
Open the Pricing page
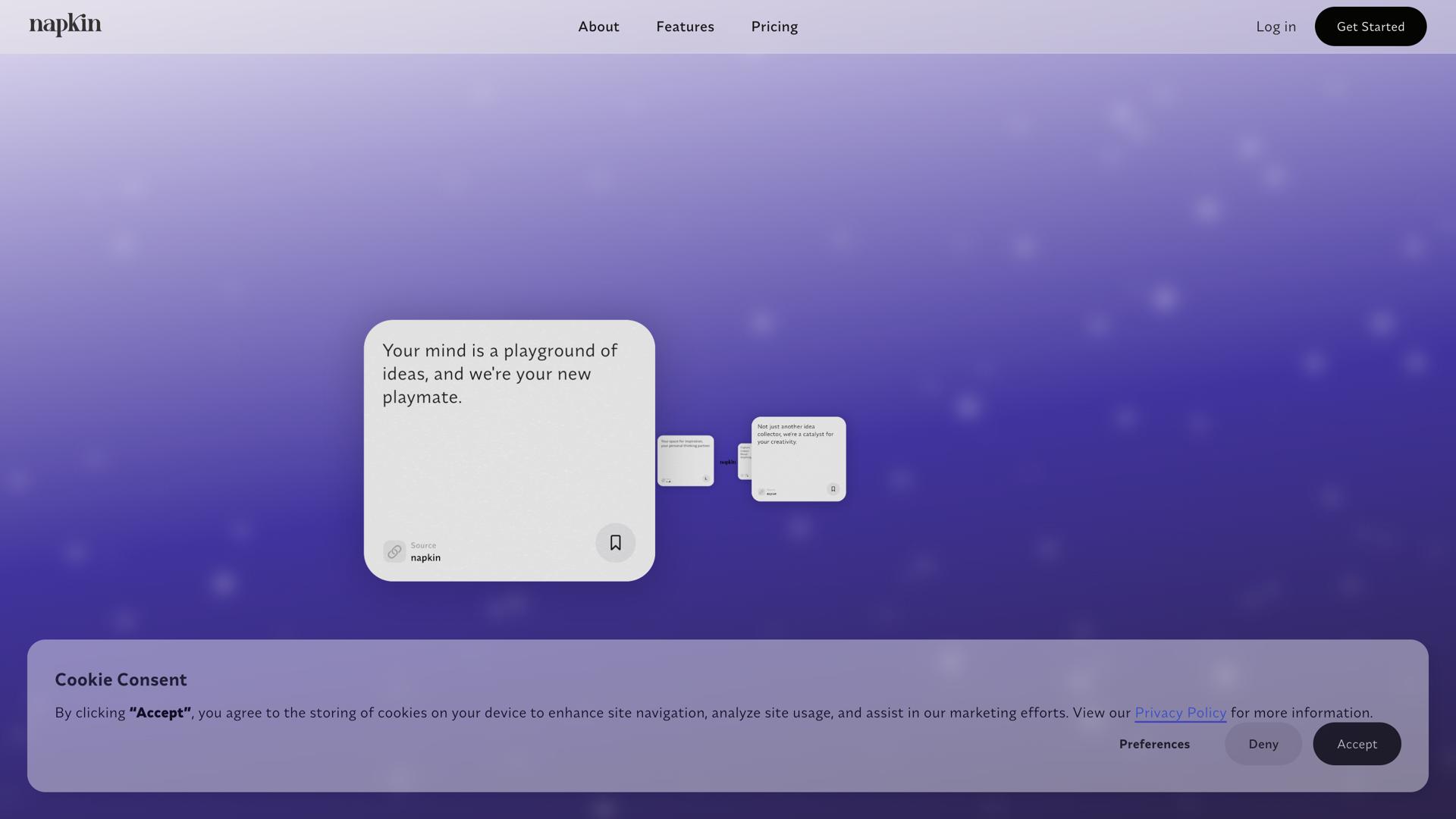774,27
